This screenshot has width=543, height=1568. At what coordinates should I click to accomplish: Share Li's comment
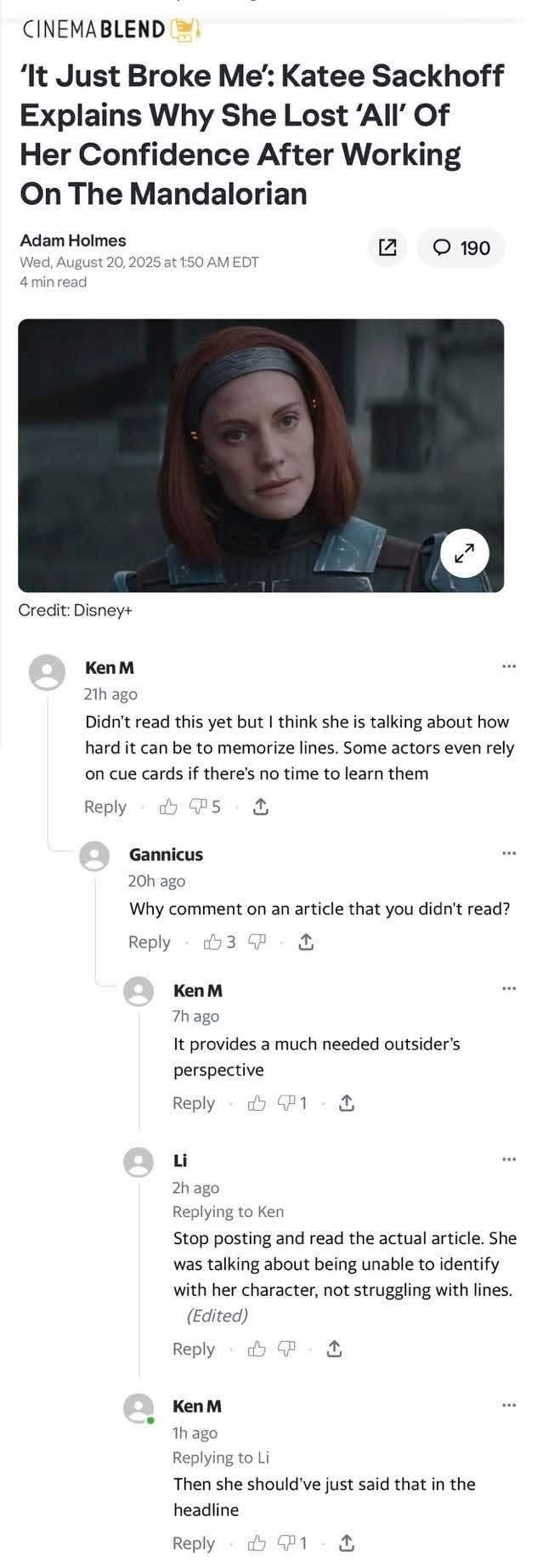335,1349
